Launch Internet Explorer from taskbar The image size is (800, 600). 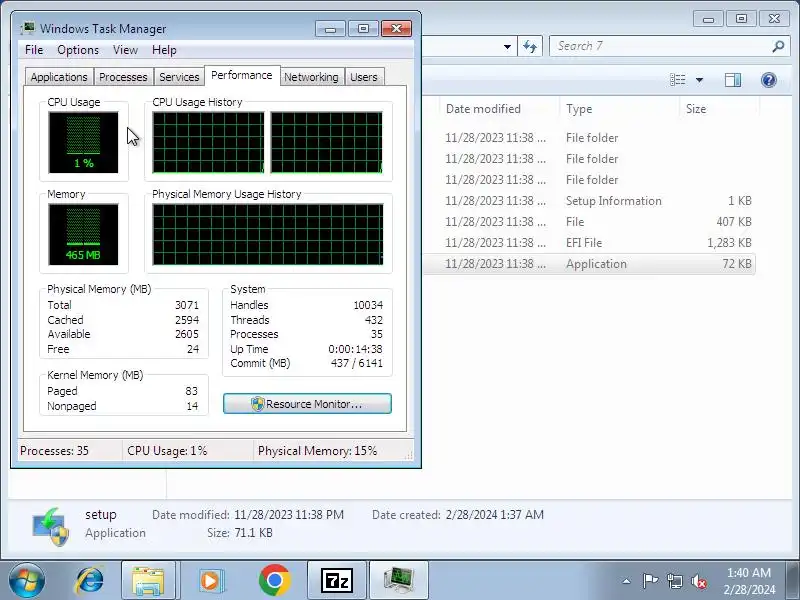pos(90,581)
